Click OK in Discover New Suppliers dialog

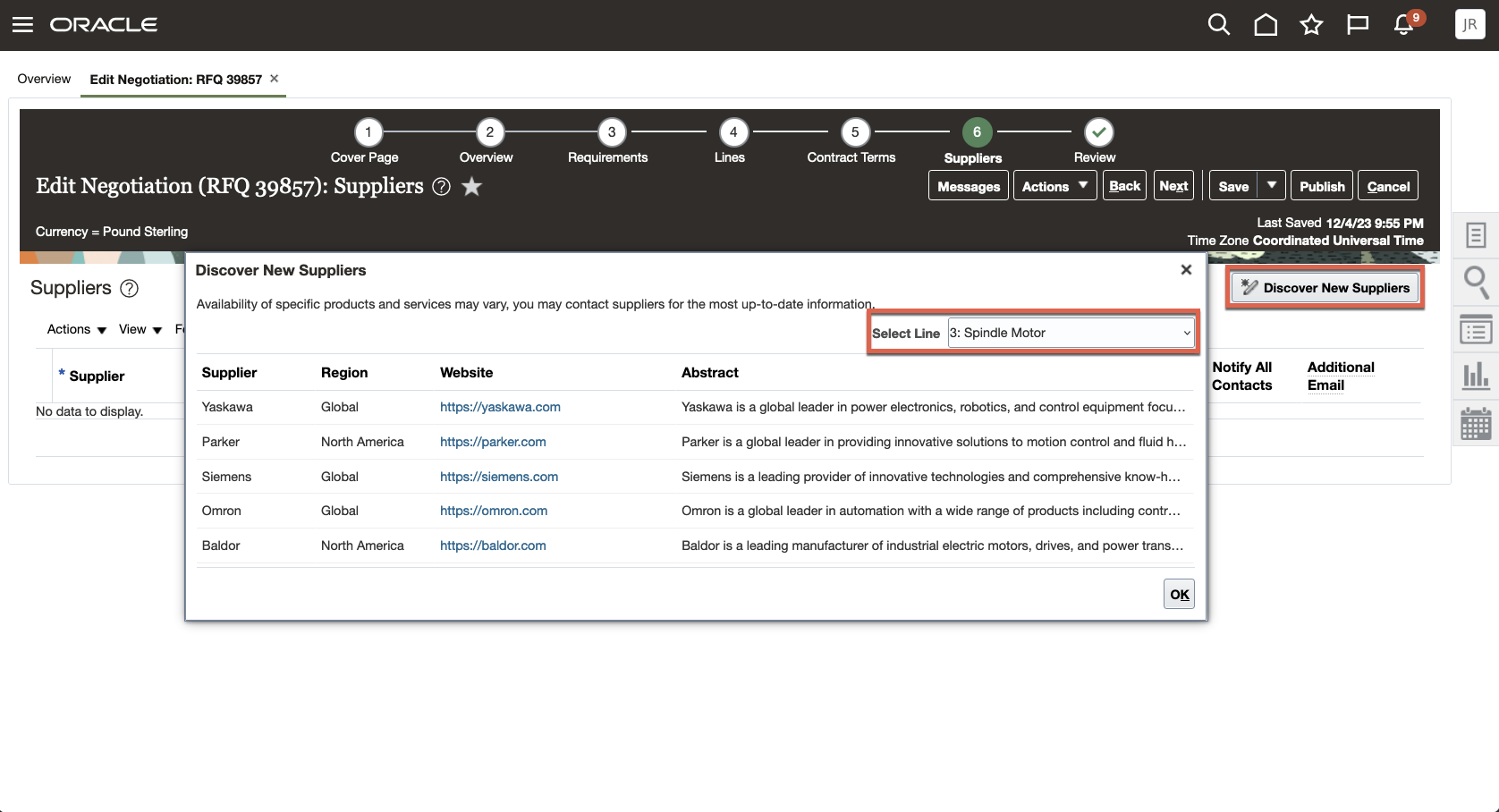point(1180,595)
